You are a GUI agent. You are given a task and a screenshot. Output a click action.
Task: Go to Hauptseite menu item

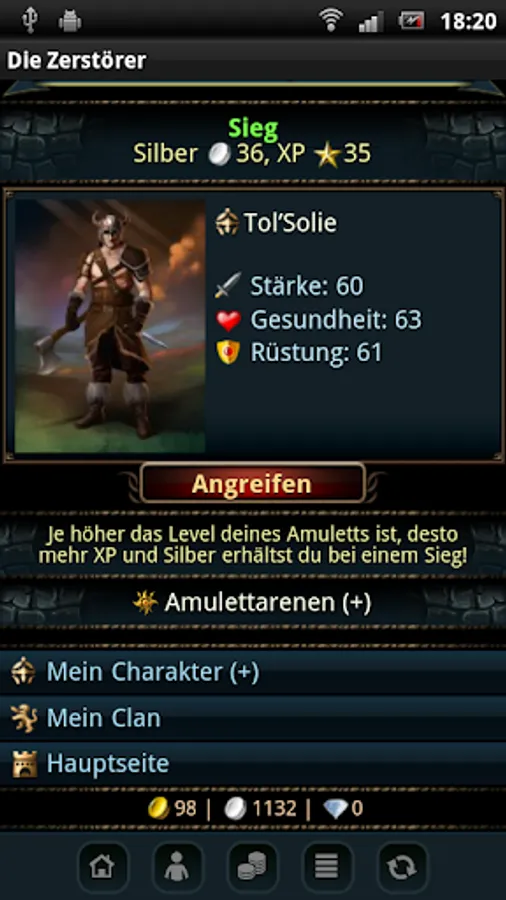tap(253, 763)
